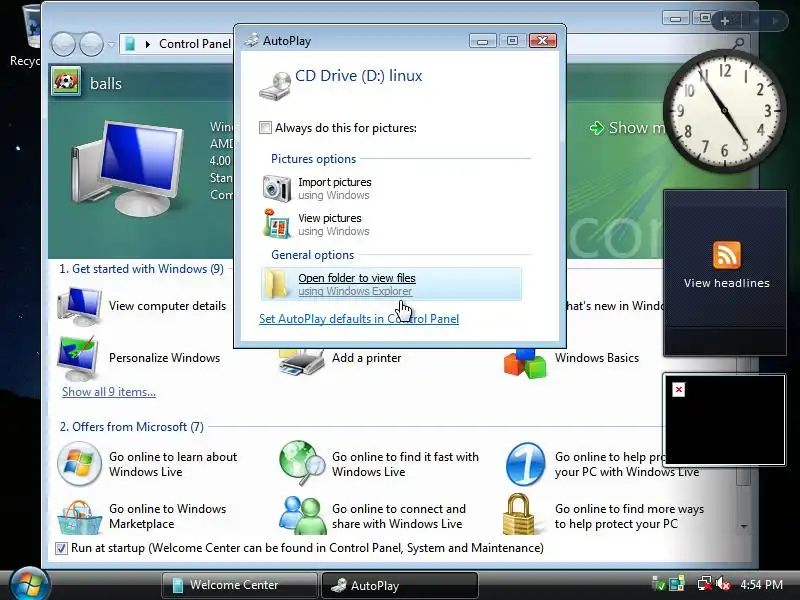Open the Windows Start orb
The width and height of the screenshot is (800, 600).
pos(29,585)
